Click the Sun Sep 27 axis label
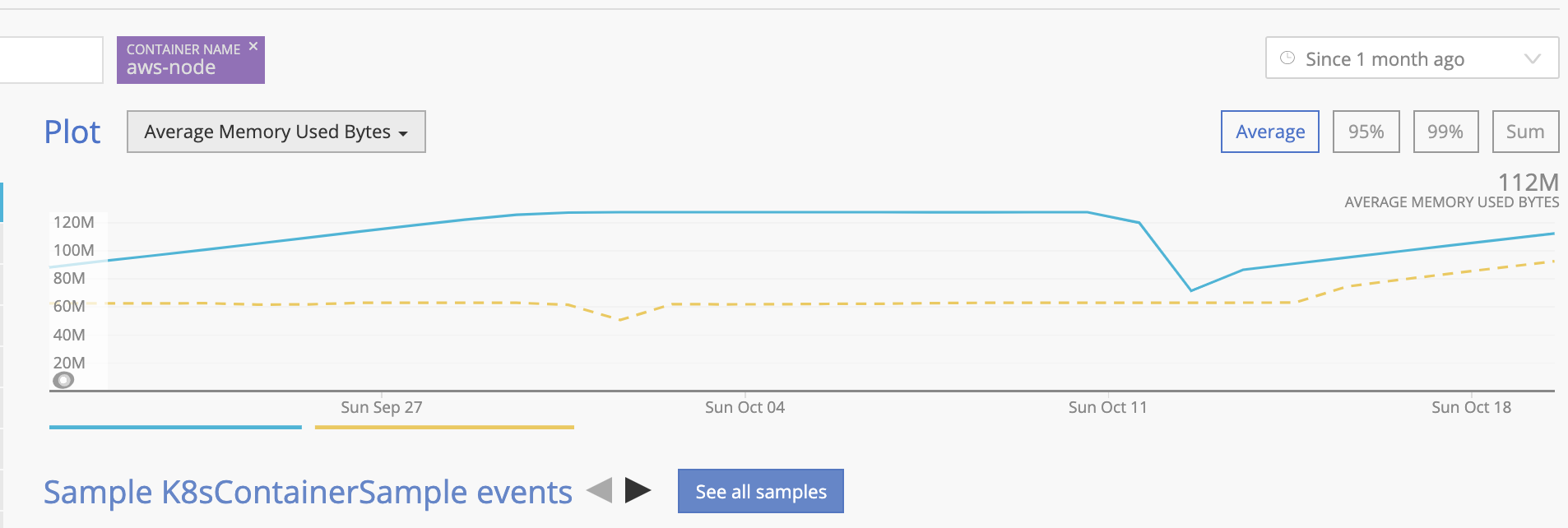 point(382,407)
